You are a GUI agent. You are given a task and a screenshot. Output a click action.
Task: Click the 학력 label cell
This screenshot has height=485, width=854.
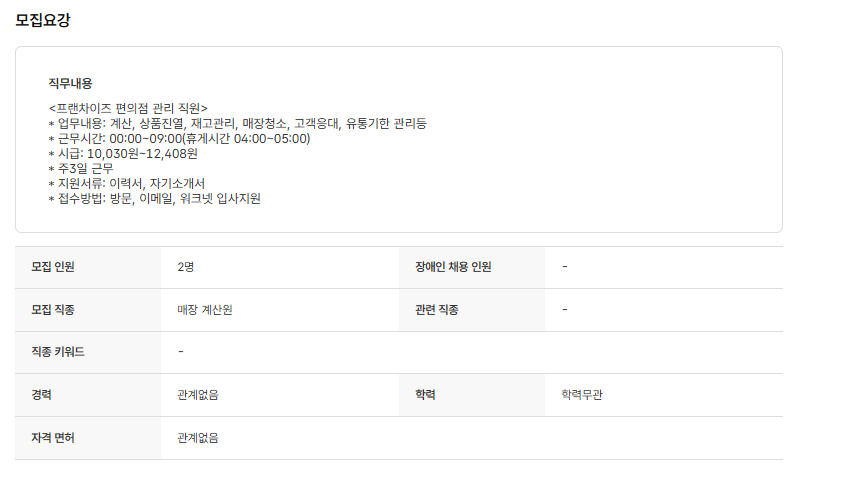click(x=425, y=395)
